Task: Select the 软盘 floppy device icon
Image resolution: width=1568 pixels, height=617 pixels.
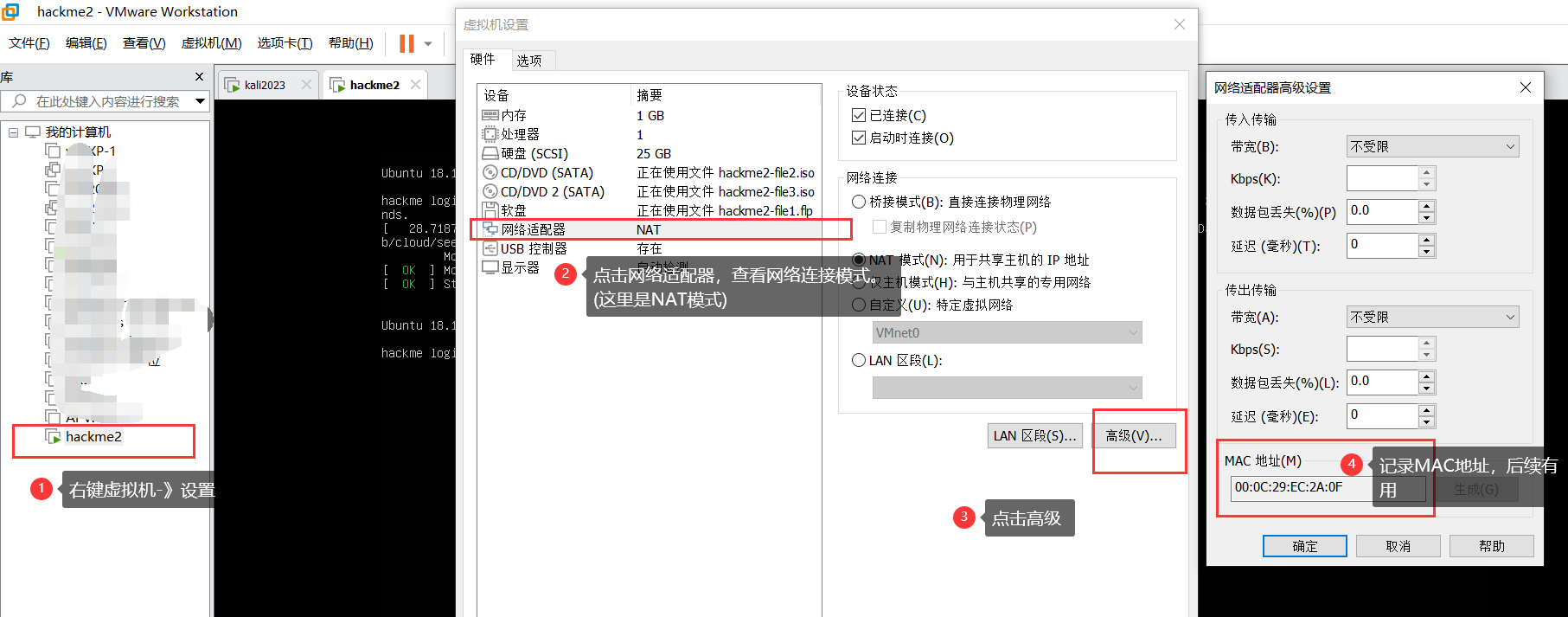Action: tap(490, 210)
